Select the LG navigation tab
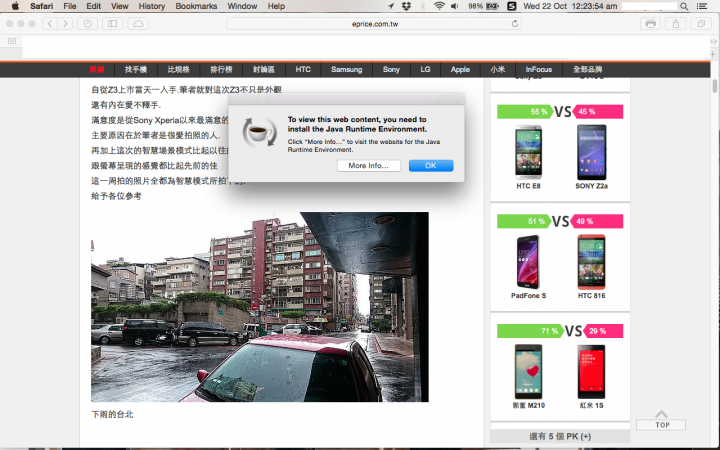The height and width of the screenshot is (450, 720). point(425,70)
